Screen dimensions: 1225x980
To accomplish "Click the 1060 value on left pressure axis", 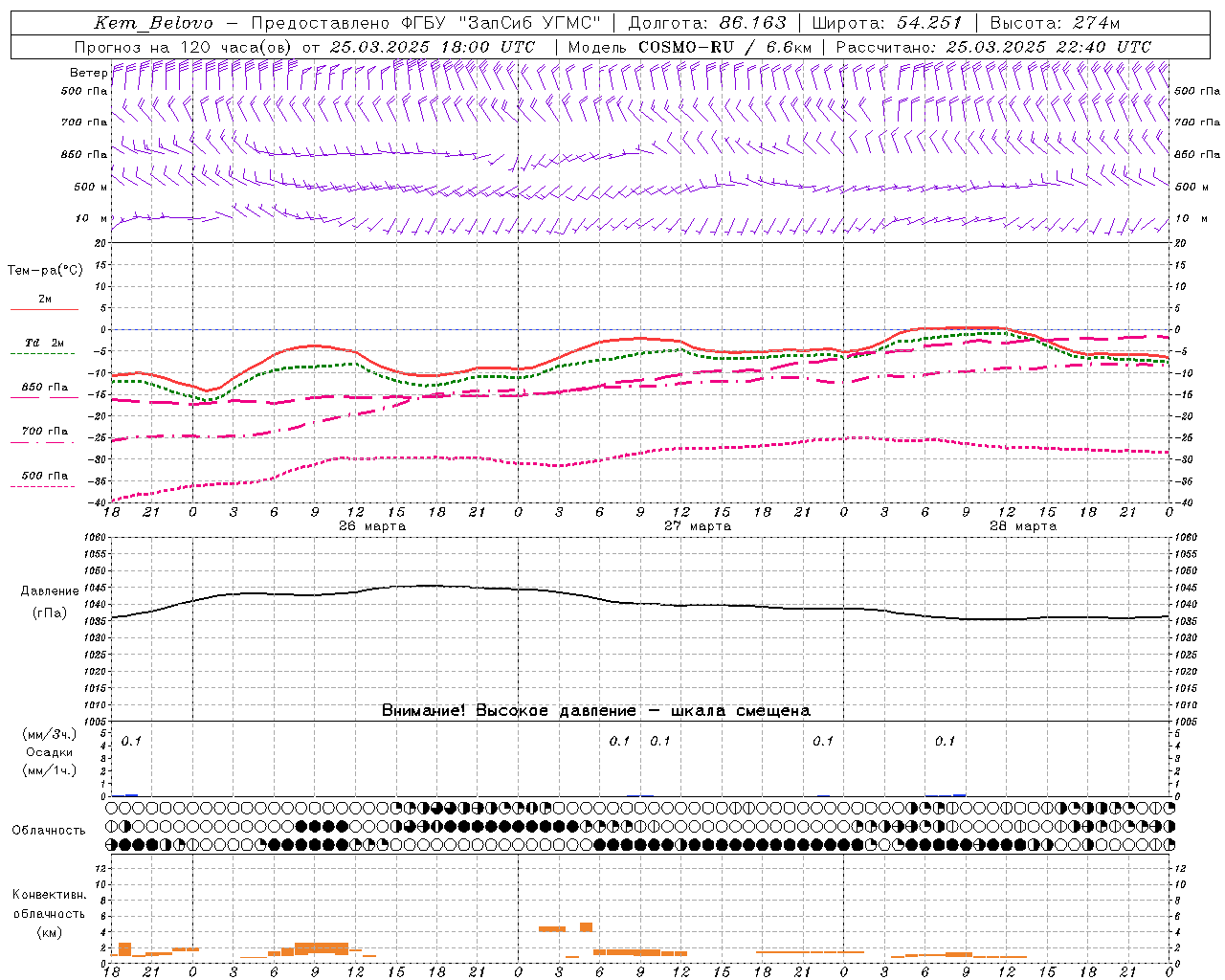I will 94,538.
